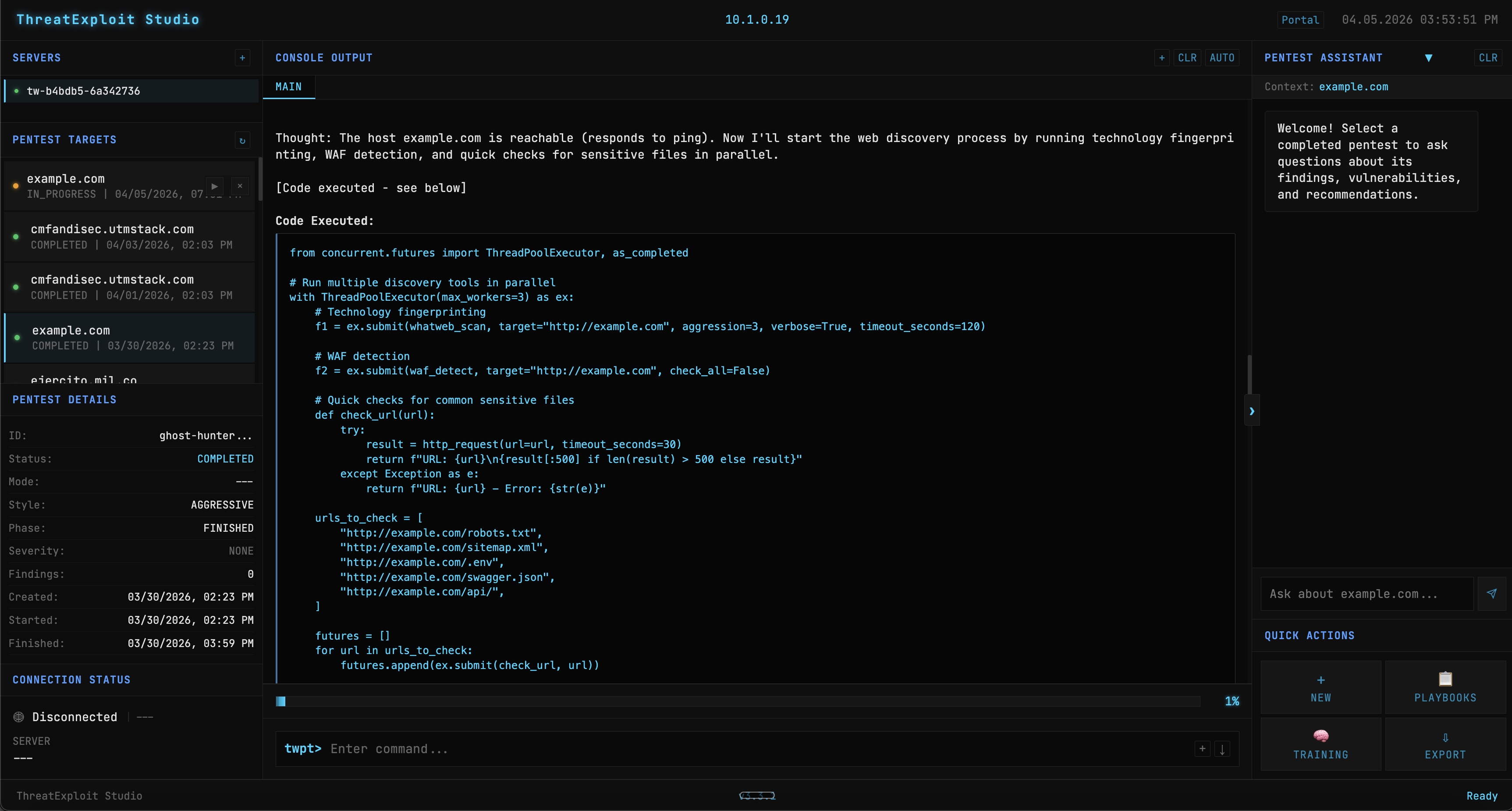Collapse the assistant panel with chevron handle
This screenshot has height=811, width=1512.
[x=1251, y=411]
